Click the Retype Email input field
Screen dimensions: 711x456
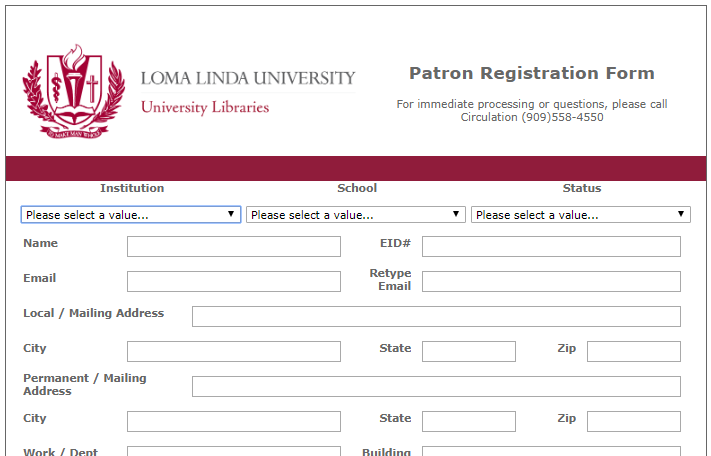coord(551,282)
